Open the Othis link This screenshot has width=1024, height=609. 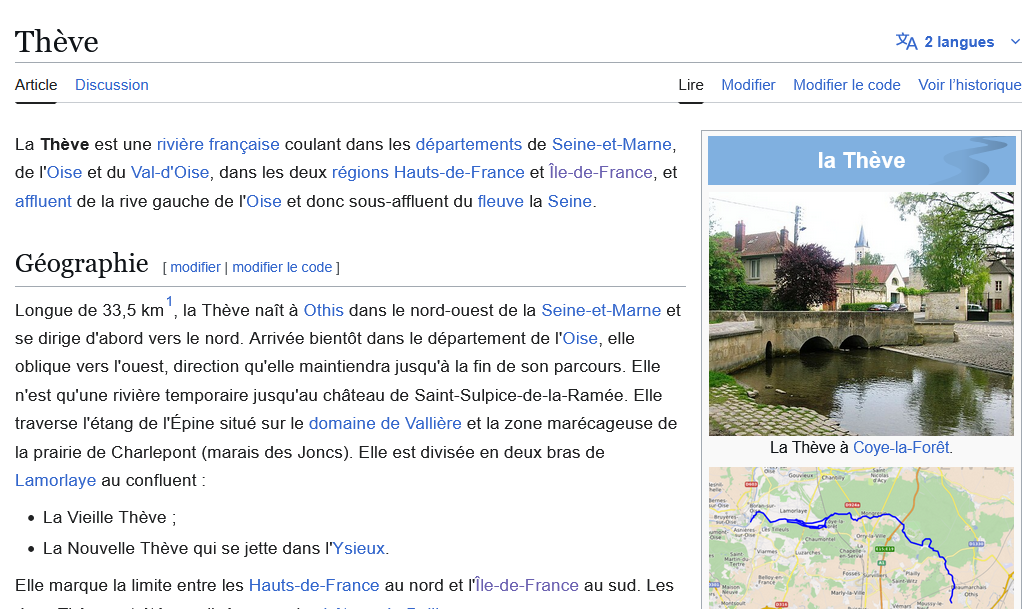(x=323, y=310)
